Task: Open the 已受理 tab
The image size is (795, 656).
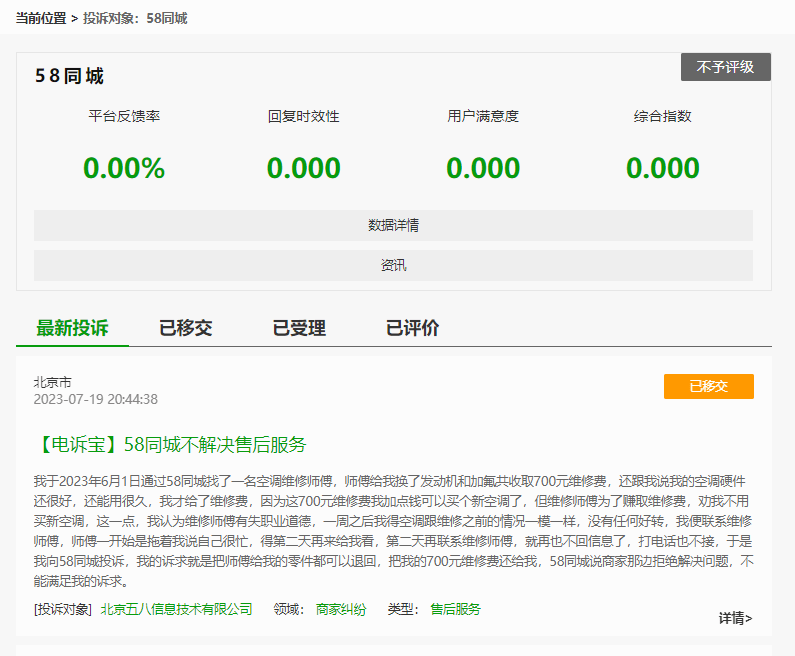Action: 299,328
